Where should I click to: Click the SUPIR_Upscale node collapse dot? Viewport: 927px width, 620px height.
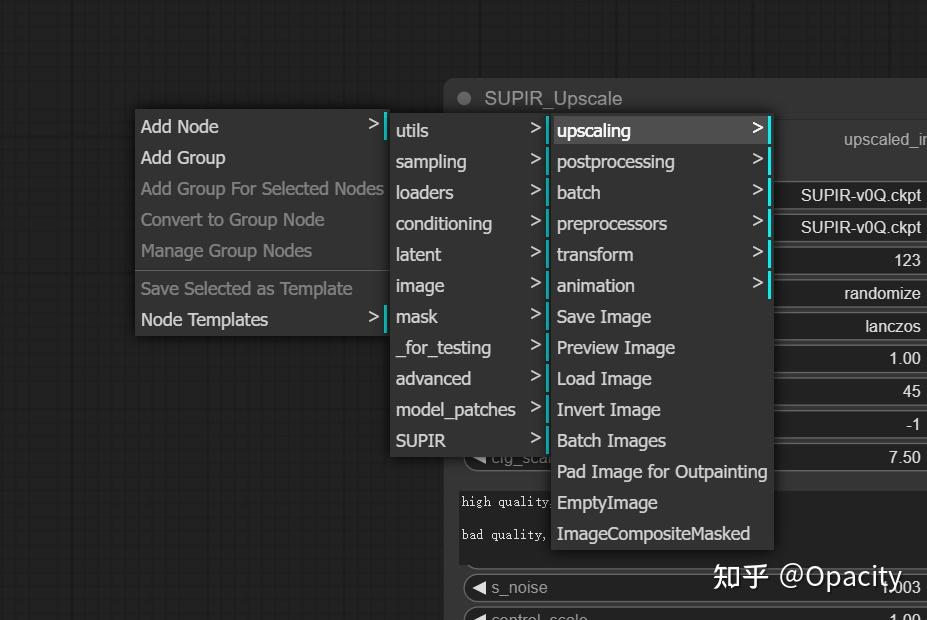[x=464, y=98]
